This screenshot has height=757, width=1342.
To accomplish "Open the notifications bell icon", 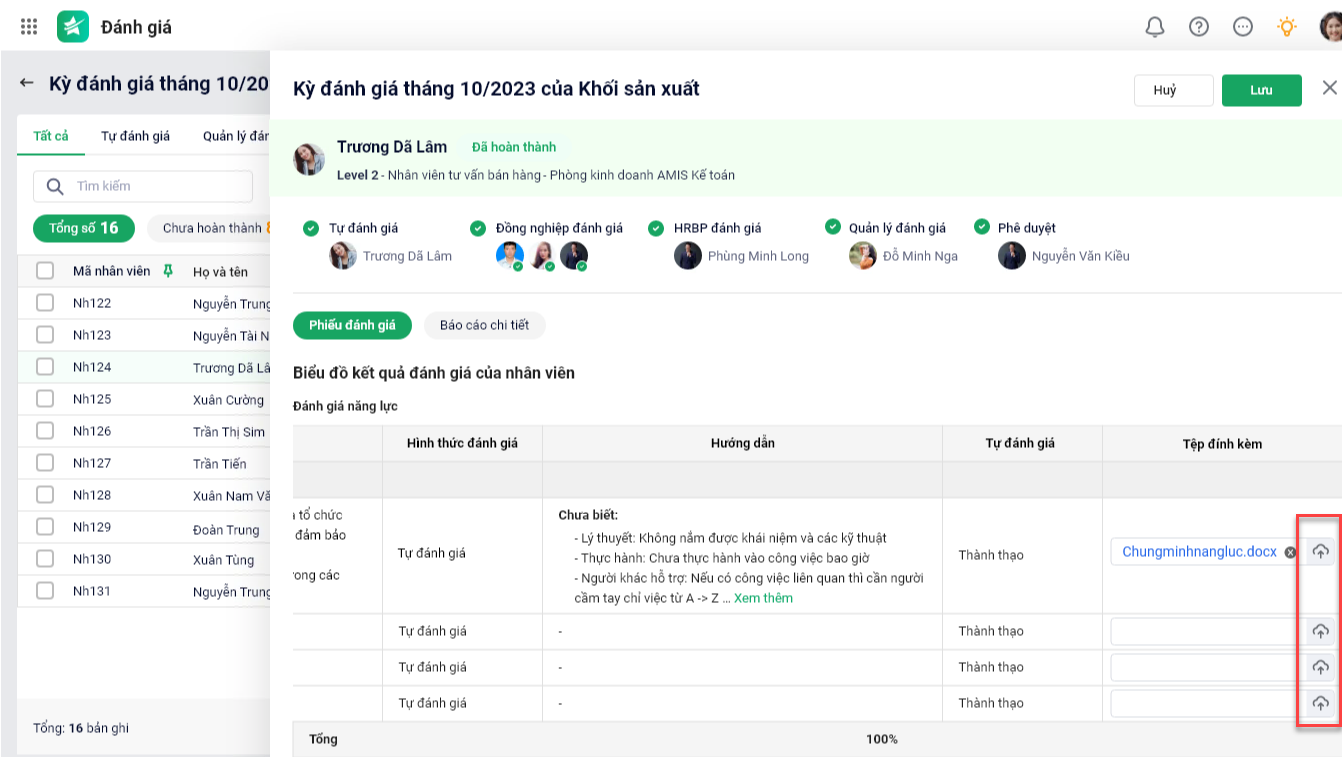I will 1155,27.
